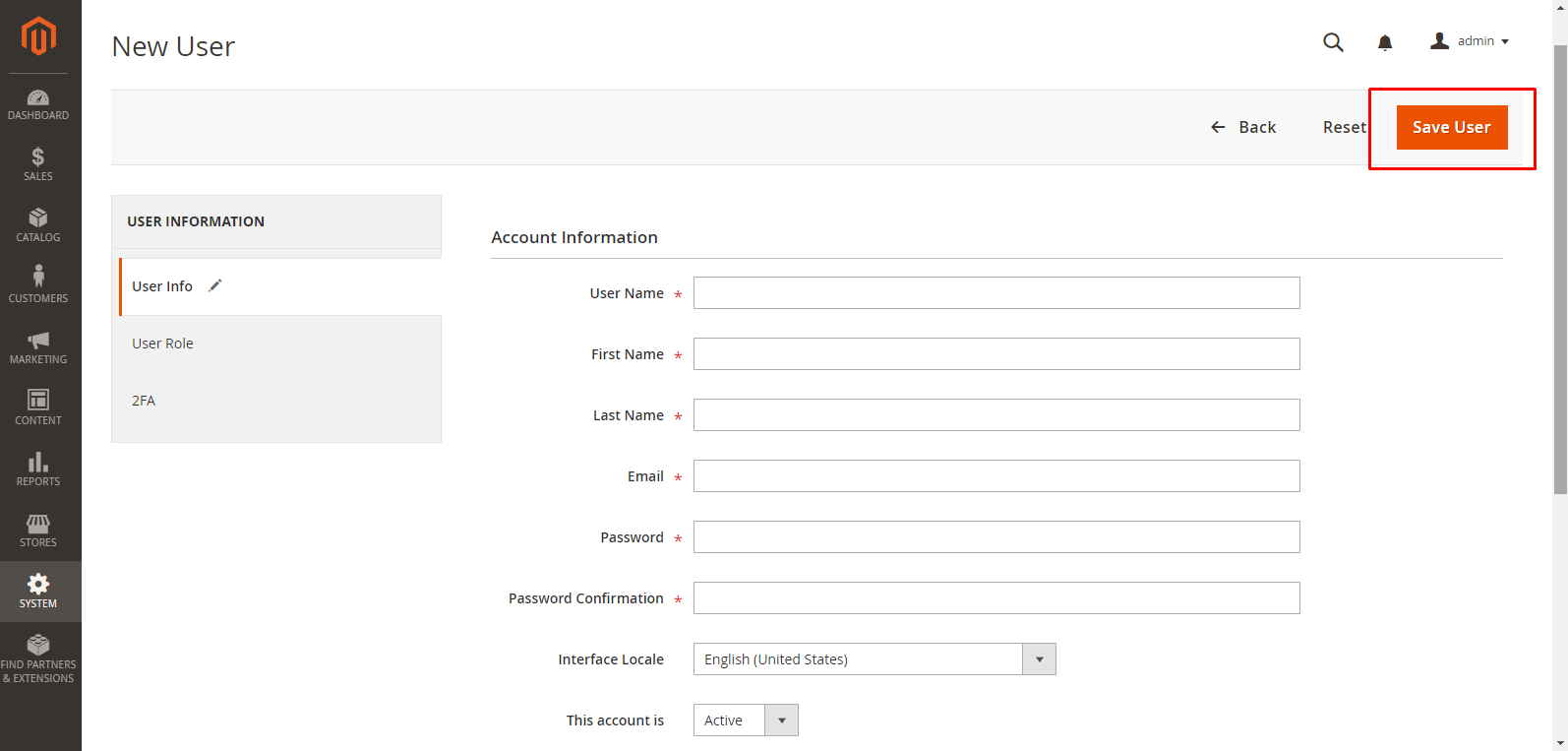The width and height of the screenshot is (1568, 751).
Task: Click the admin user avatar icon
Action: point(1439,40)
